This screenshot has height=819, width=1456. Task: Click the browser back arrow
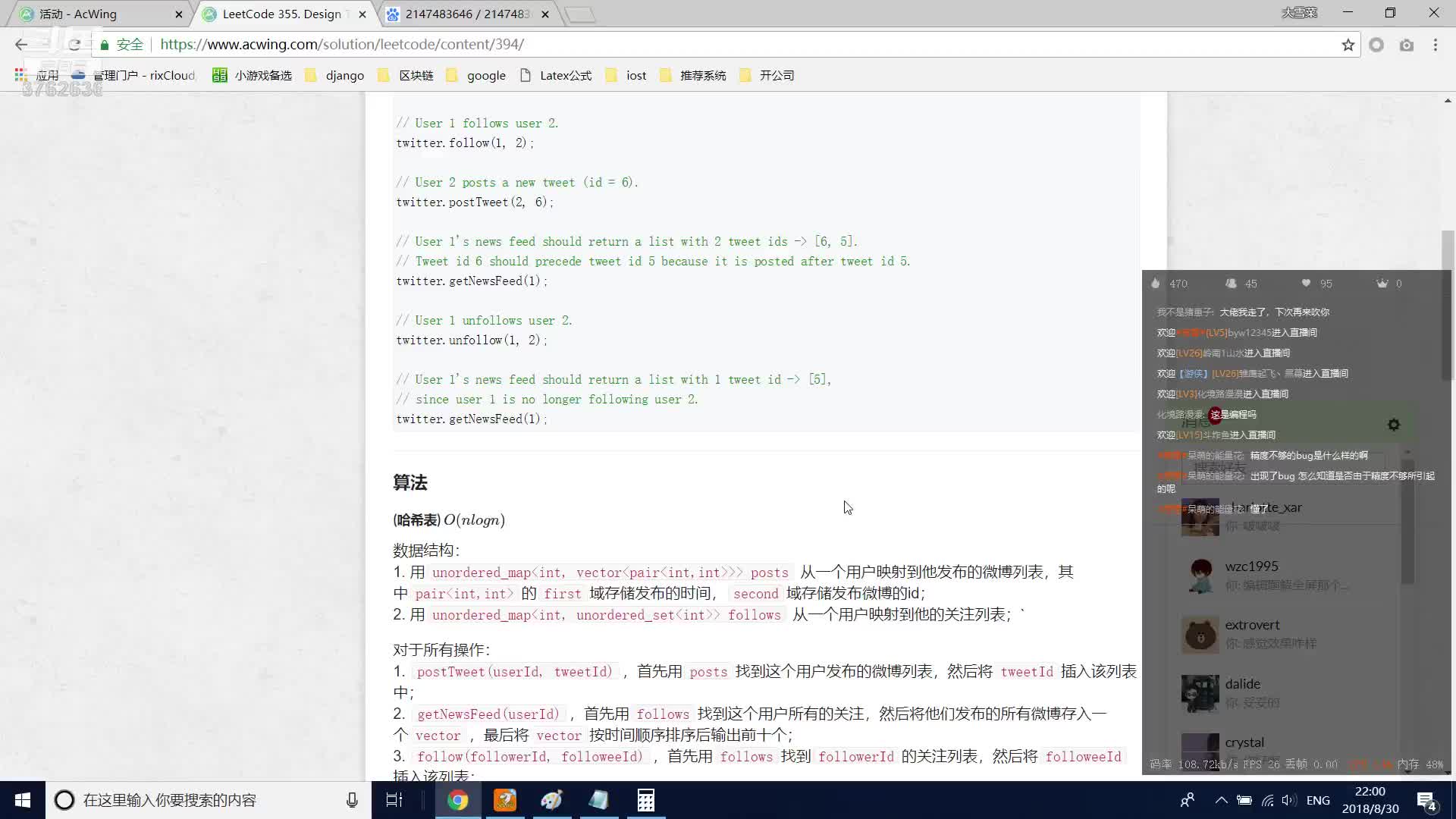20,45
